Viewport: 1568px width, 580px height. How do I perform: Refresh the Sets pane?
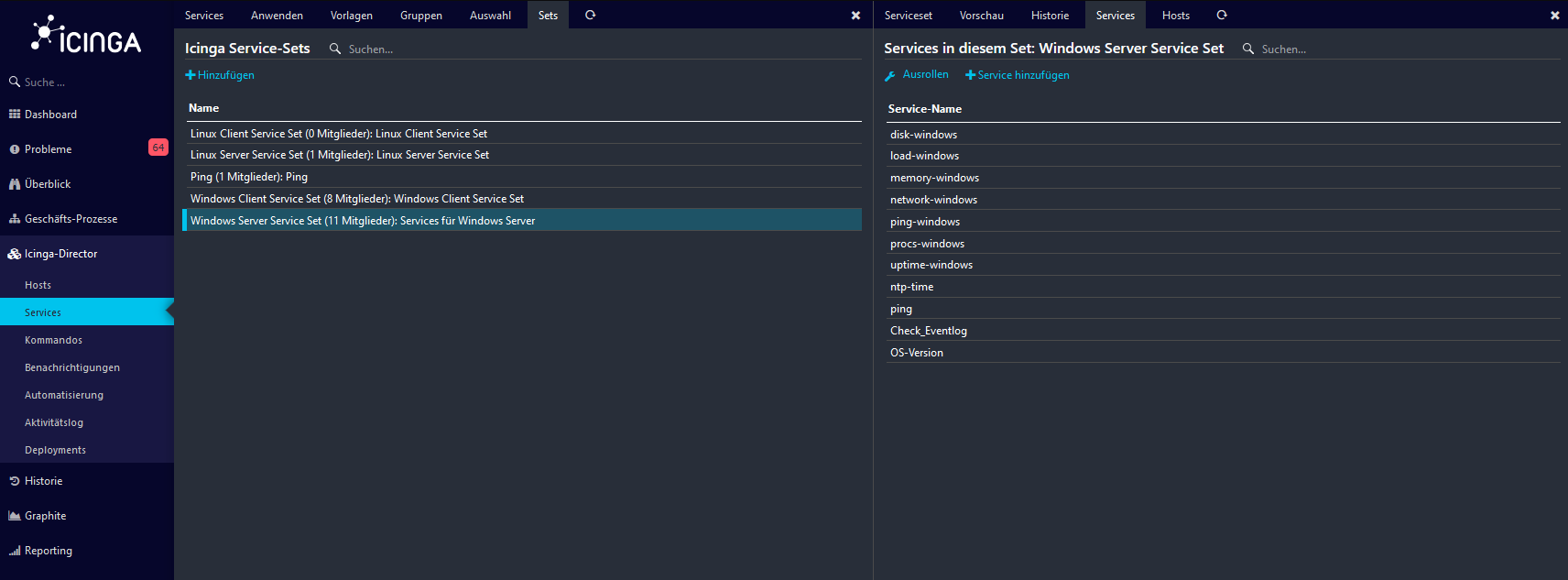591,15
